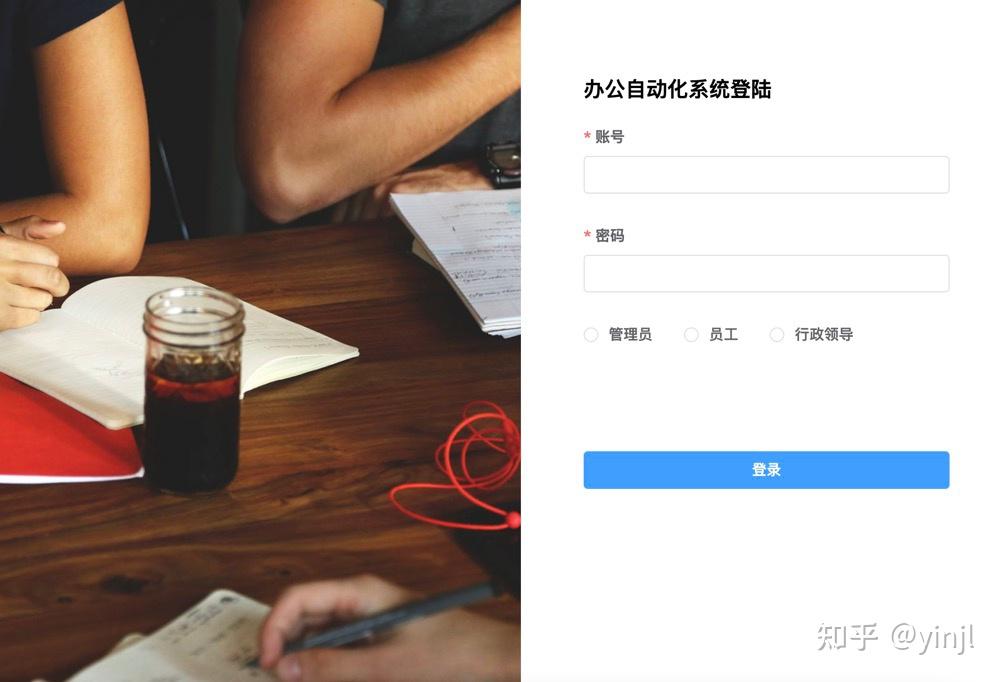The height and width of the screenshot is (682, 1000).
Task: Click the glass jar in the photo
Action: click(193, 390)
